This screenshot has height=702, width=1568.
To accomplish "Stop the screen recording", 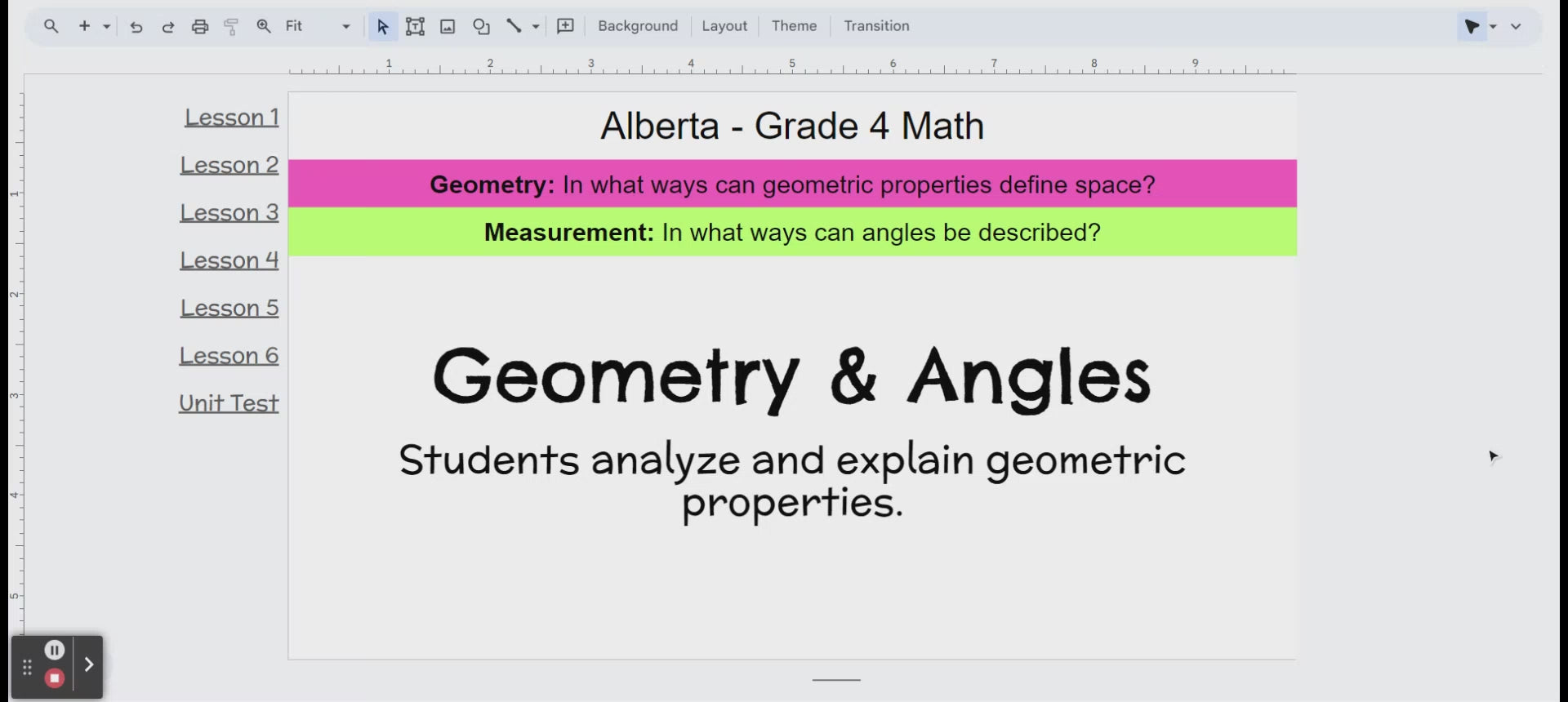I will (55, 678).
